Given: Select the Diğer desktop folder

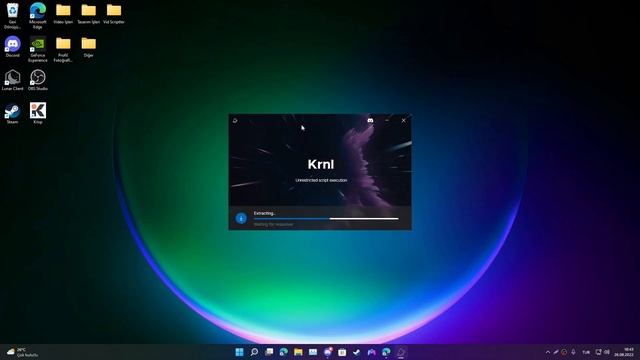Looking at the screenshot, I should [x=89, y=47].
